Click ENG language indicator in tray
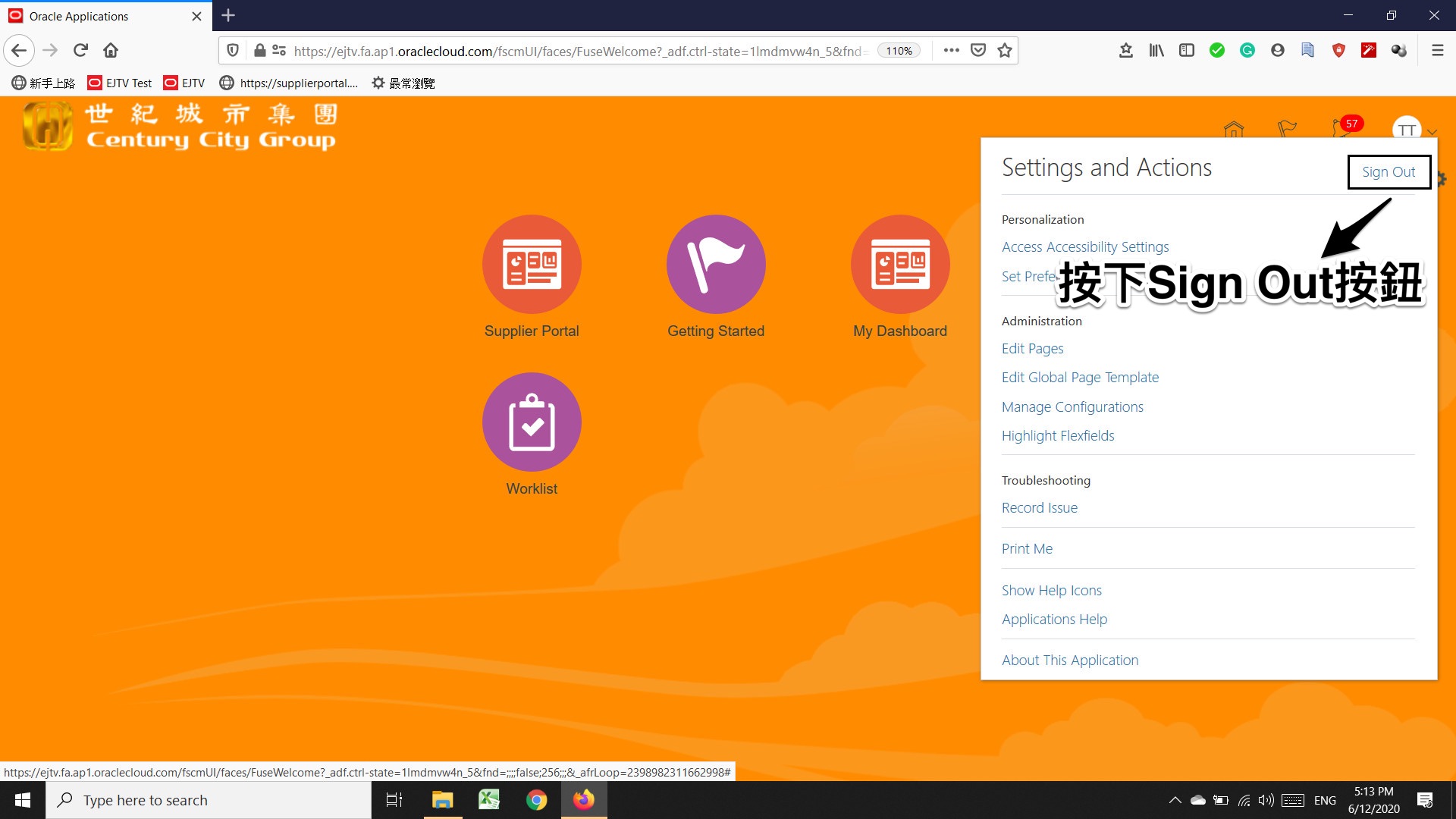 [1325, 800]
